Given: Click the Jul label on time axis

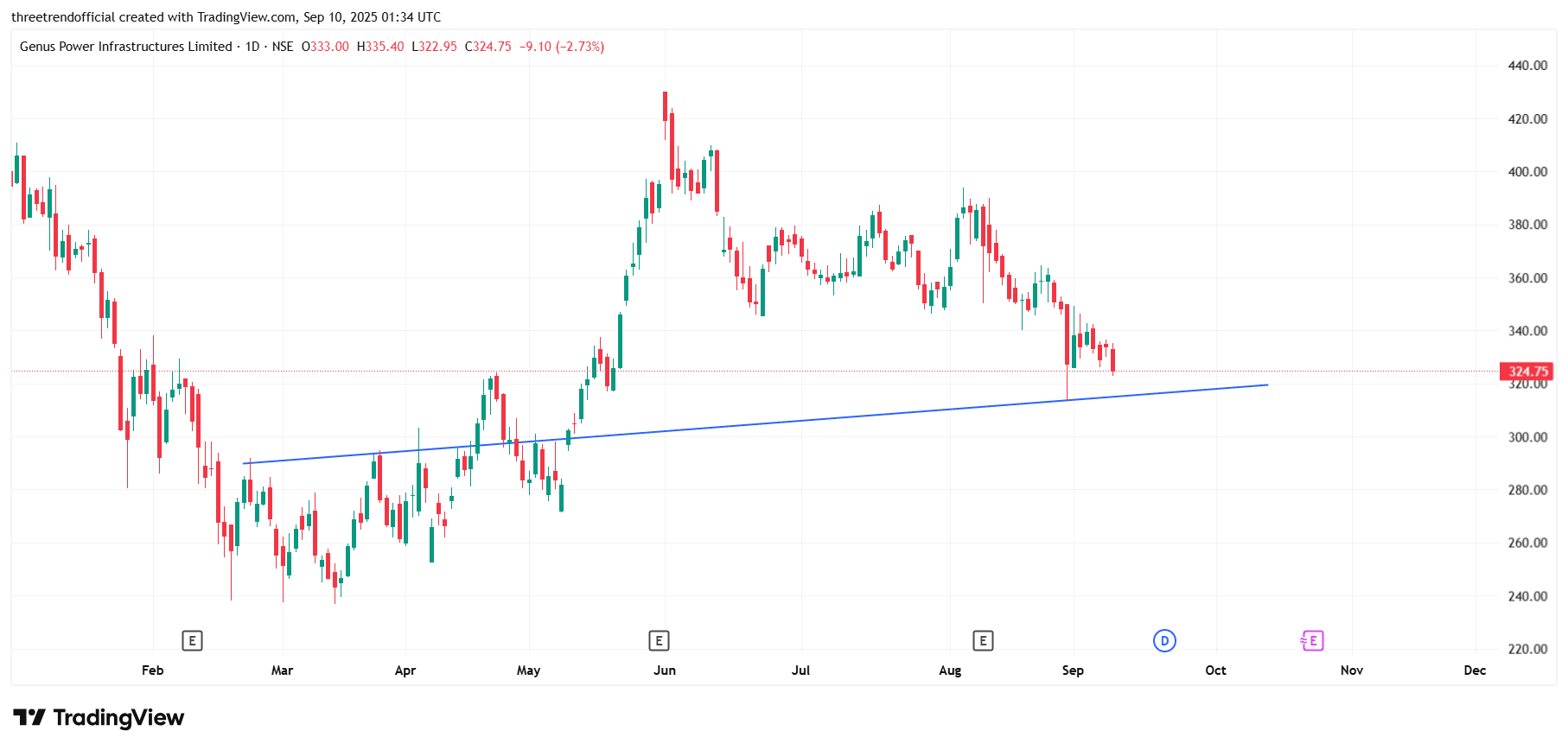Looking at the screenshot, I should (801, 671).
